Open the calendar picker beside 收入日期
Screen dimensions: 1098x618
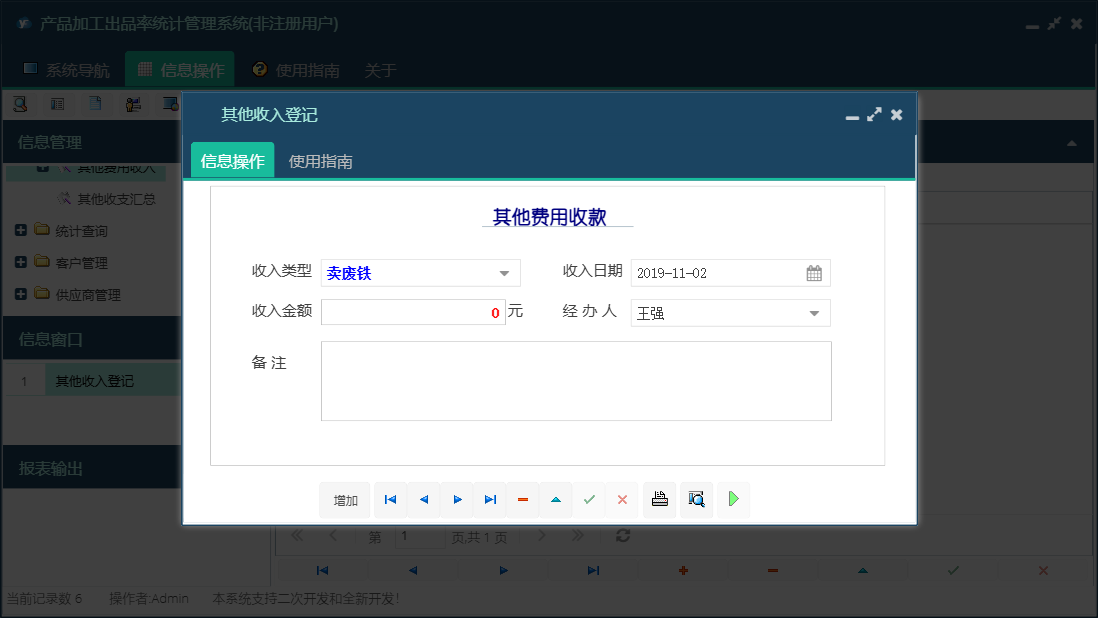tap(814, 272)
